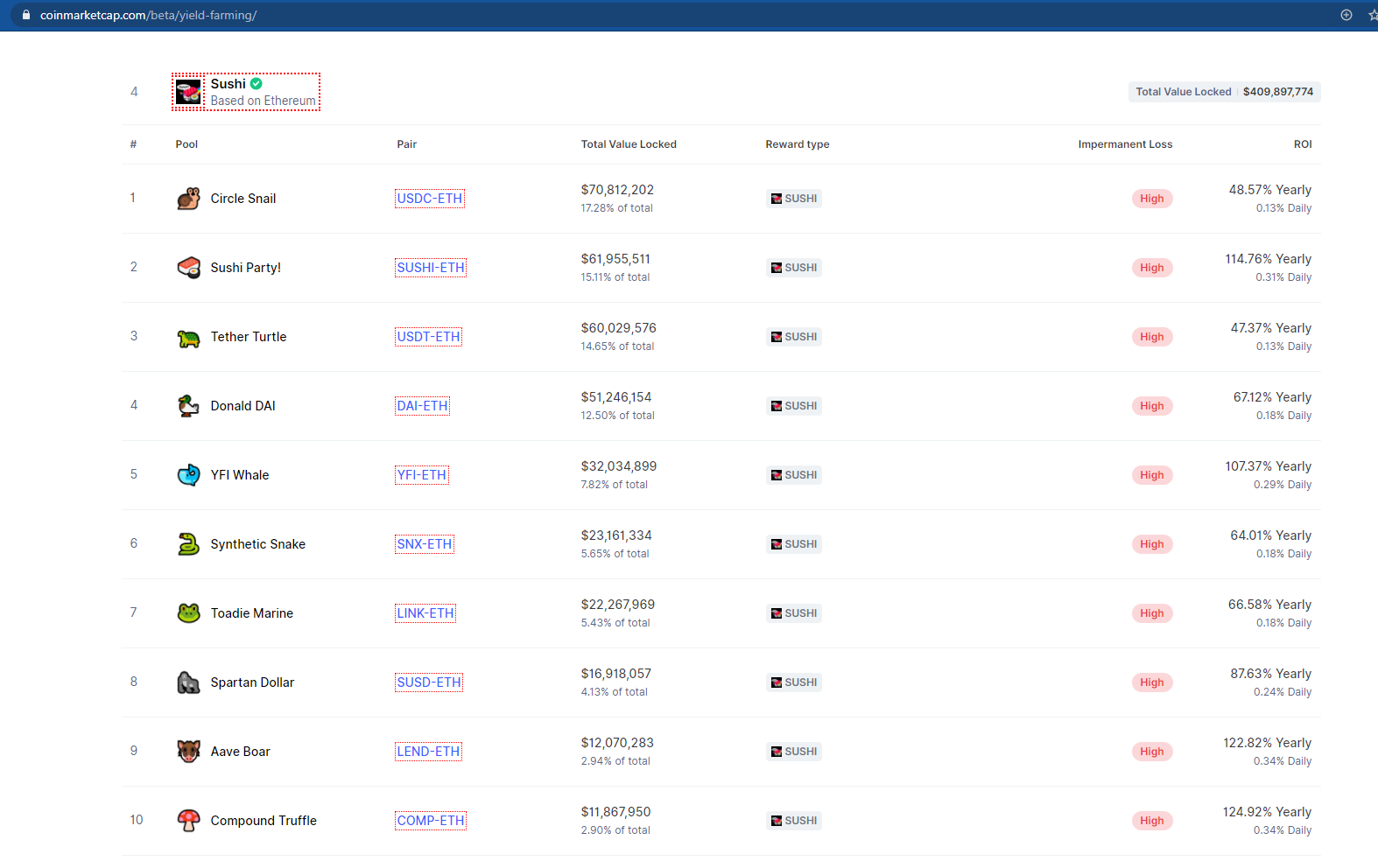Click the Impermanent Loss column header
This screenshot has width=1378, height=868.
coord(1125,144)
